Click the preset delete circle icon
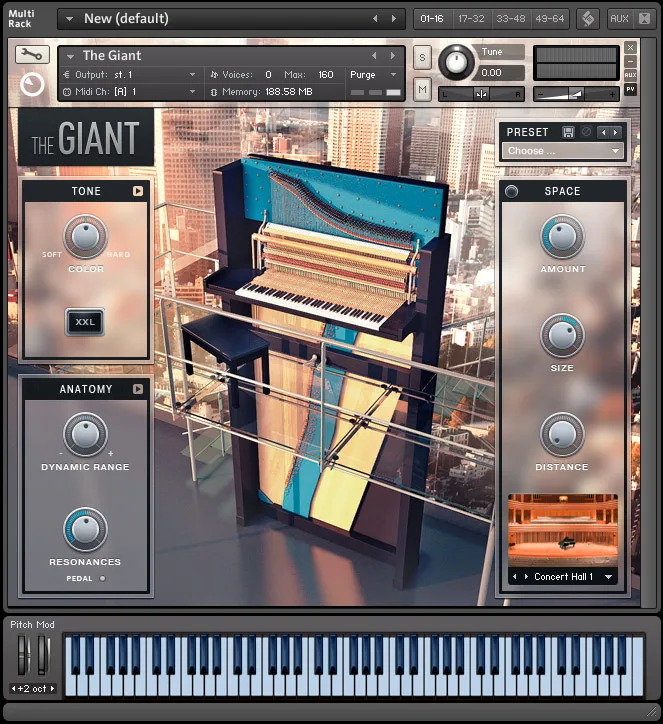The height and width of the screenshot is (724, 663). coord(586,132)
